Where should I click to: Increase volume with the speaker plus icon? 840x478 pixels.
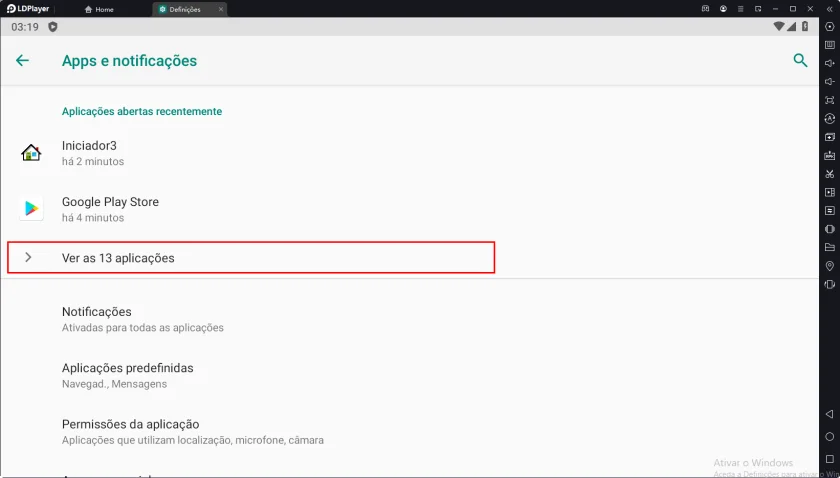830,64
